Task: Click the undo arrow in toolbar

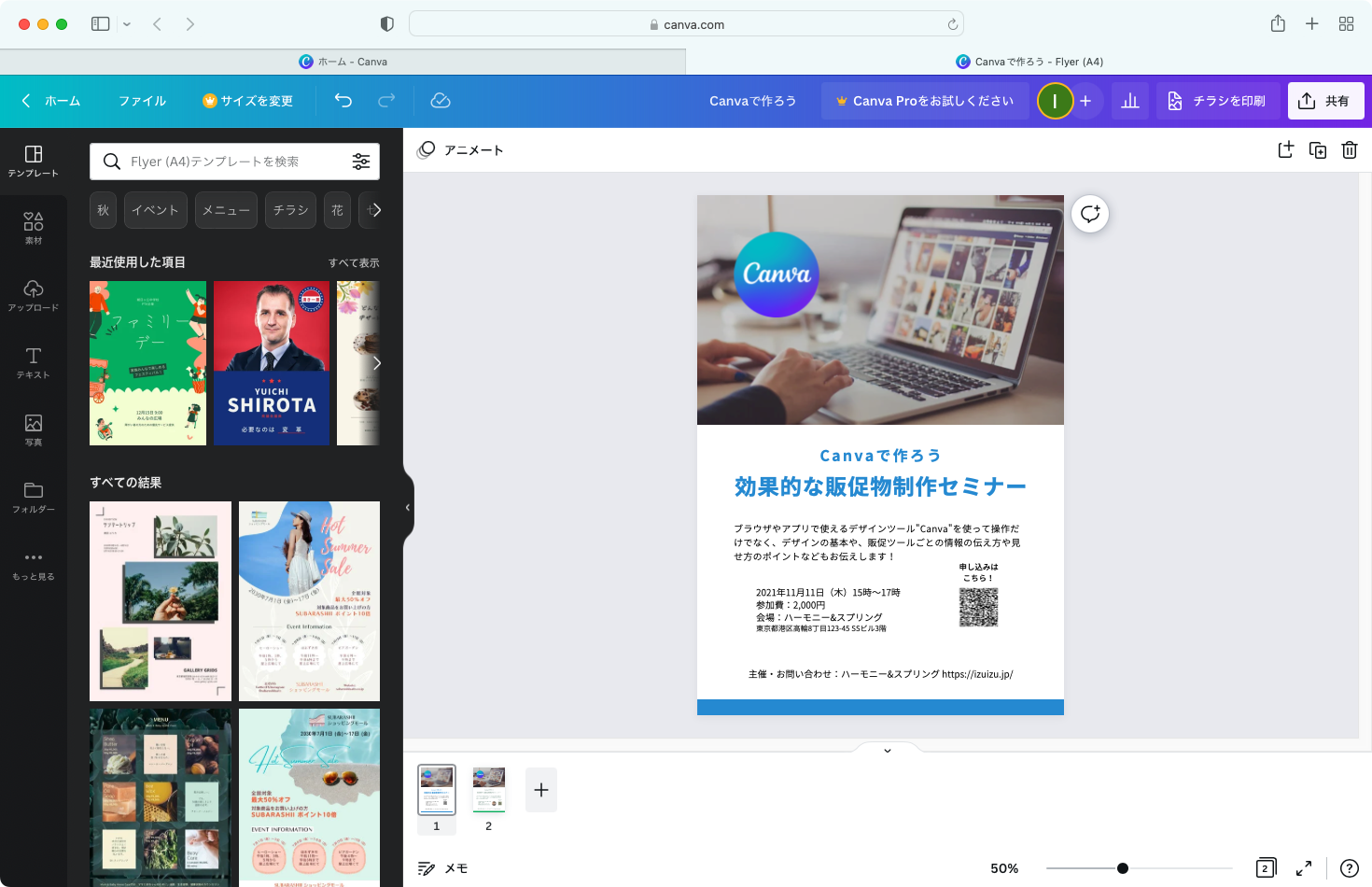Action: 343,101
